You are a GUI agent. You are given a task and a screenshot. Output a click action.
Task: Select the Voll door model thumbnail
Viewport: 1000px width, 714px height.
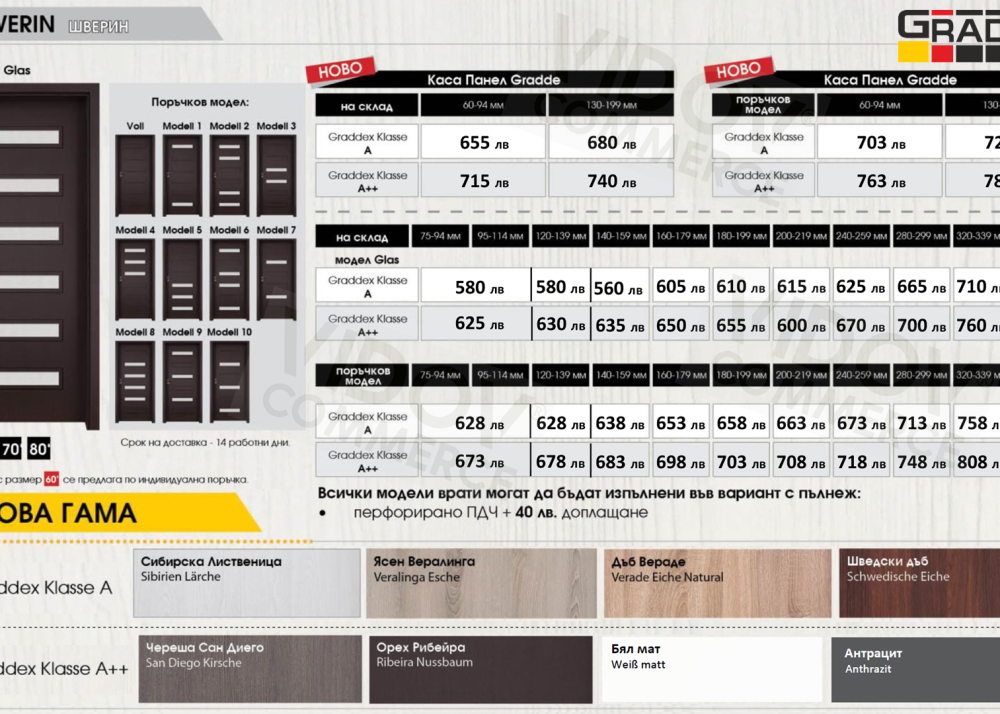pos(135,175)
